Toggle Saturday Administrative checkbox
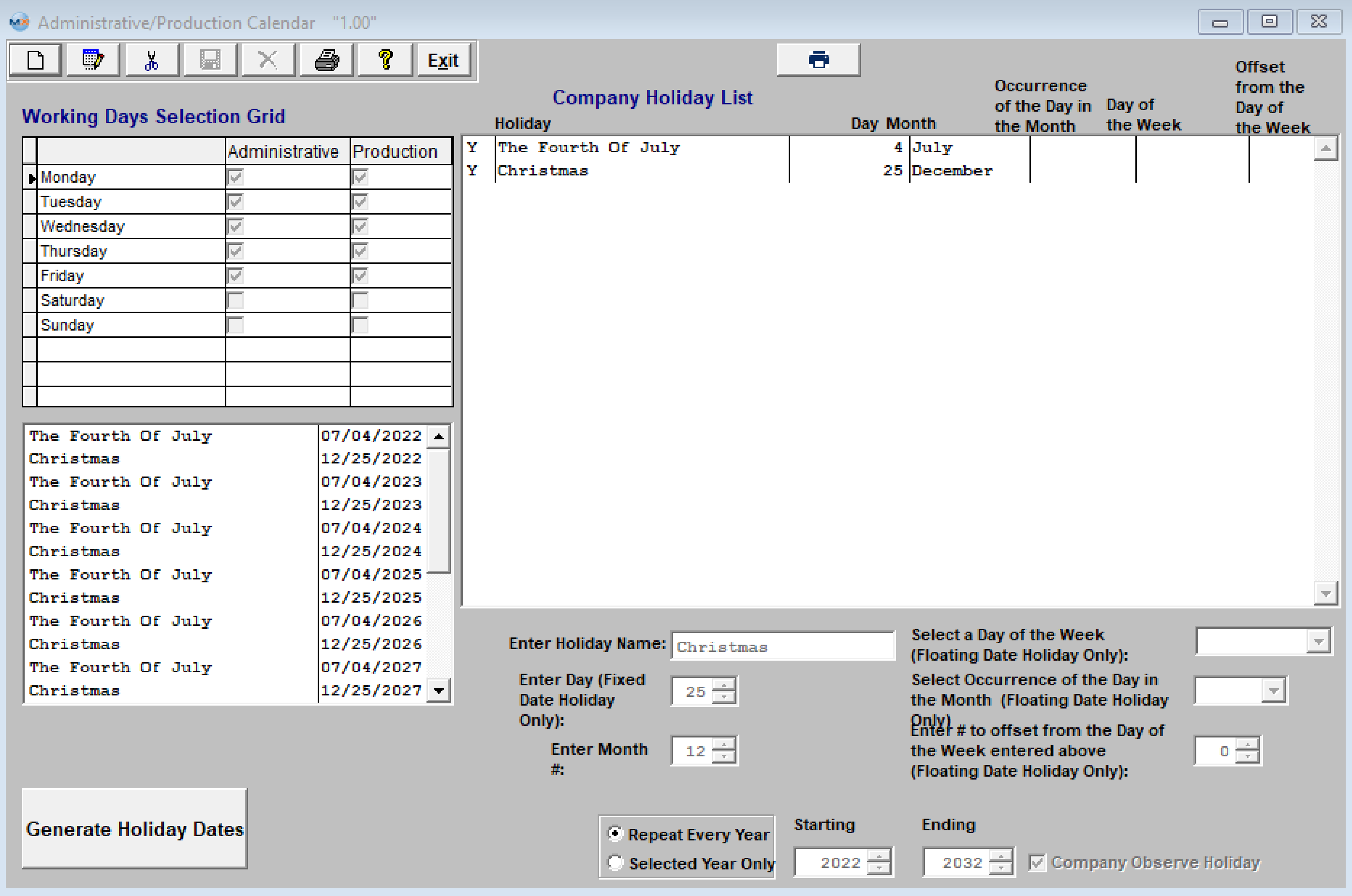This screenshot has width=1352, height=896. pos(235,301)
